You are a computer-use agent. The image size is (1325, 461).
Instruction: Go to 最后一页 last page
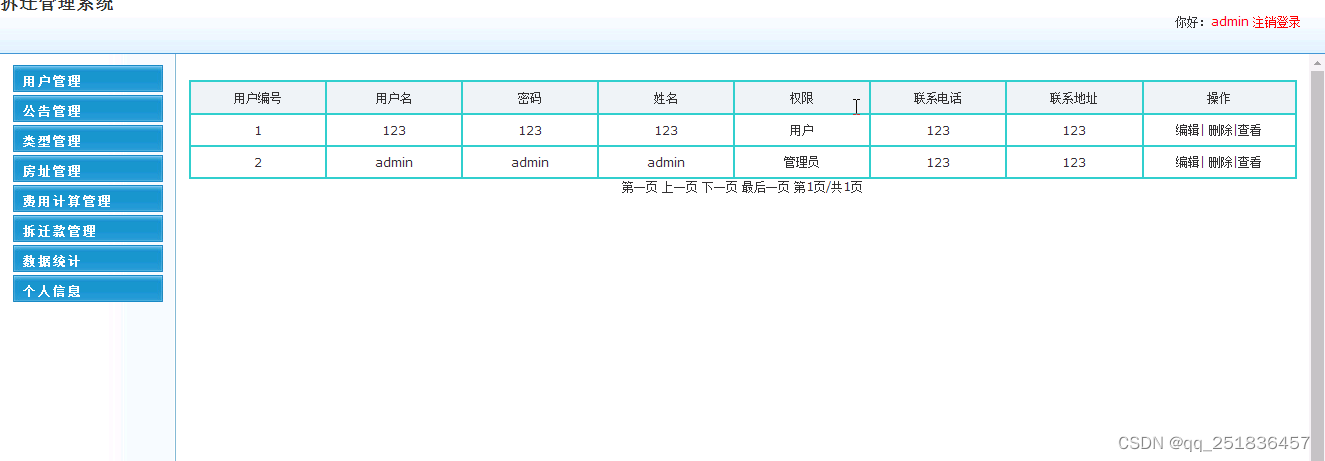point(765,188)
